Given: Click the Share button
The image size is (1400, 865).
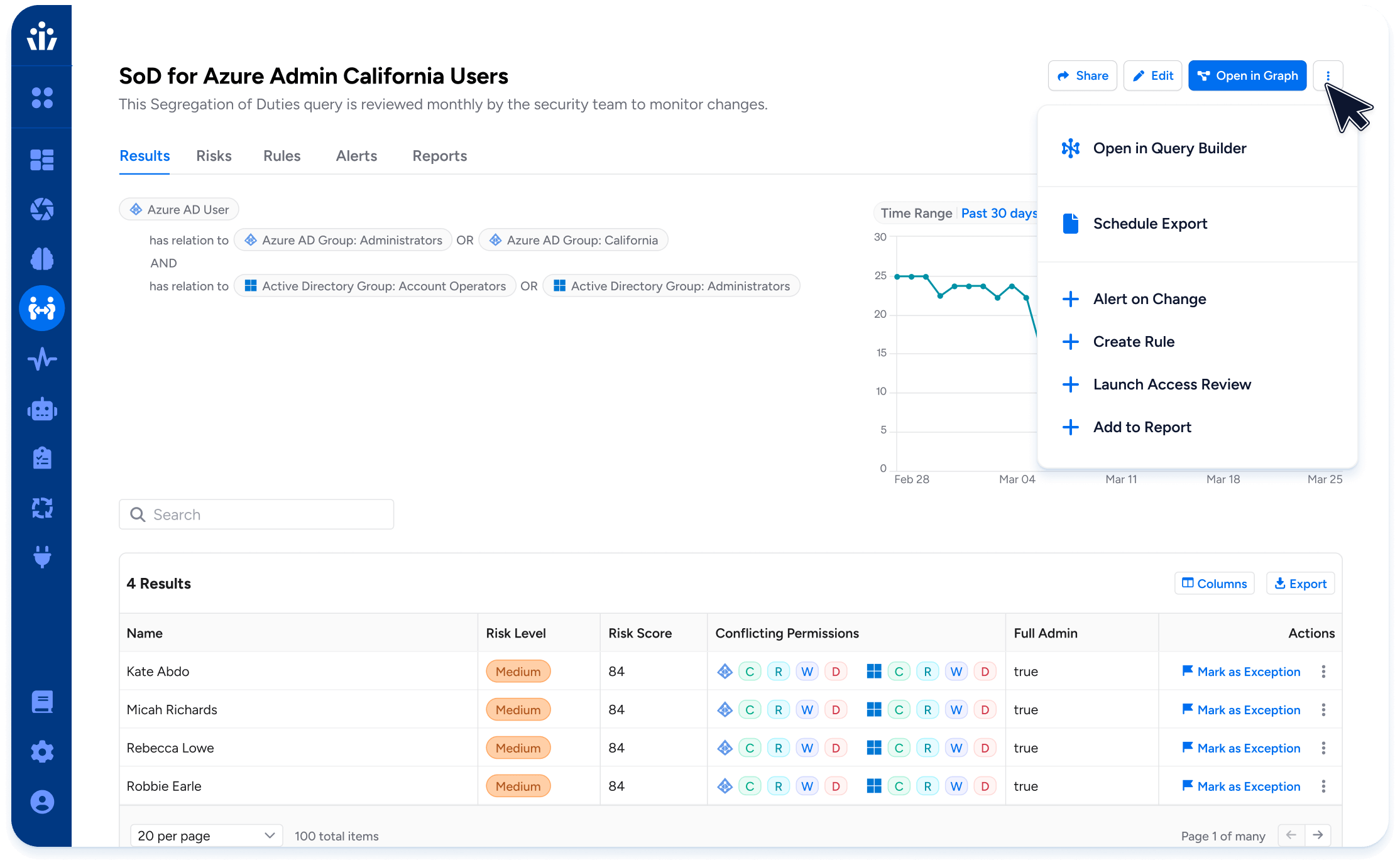Looking at the screenshot, I should 1082,76.
